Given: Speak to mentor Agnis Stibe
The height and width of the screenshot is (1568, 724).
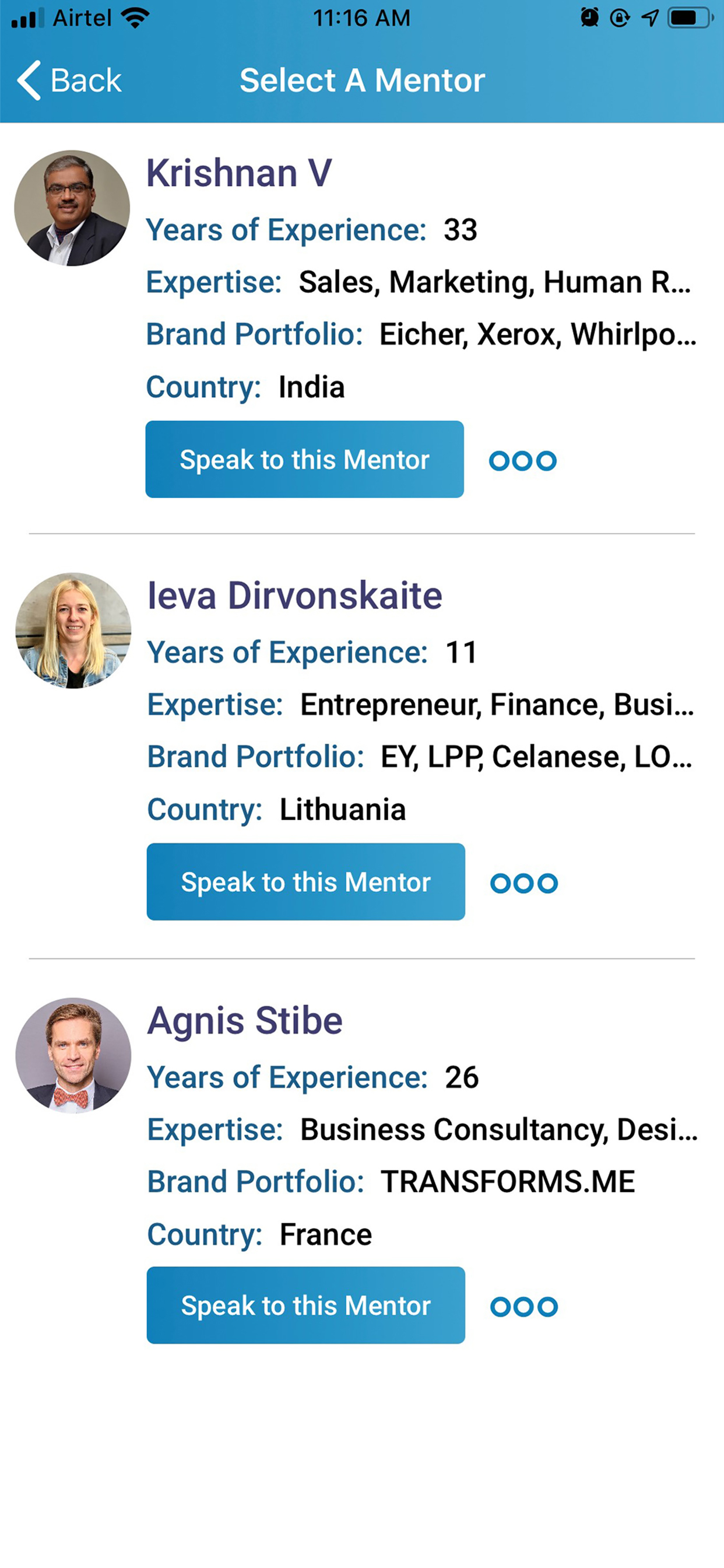Looking at the screenshot, I should click(306, 1305).
